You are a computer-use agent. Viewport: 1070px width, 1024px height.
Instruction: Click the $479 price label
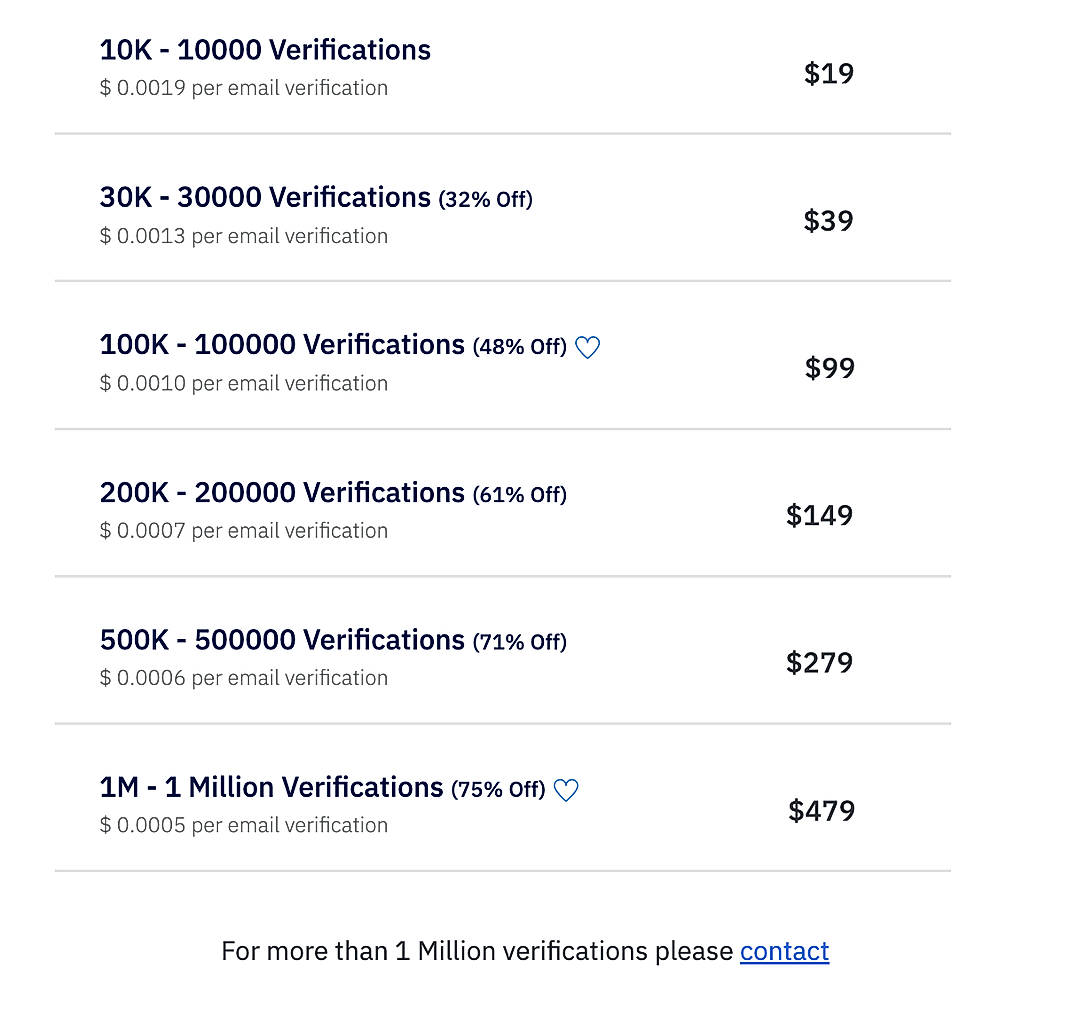(x=821, y=810)
